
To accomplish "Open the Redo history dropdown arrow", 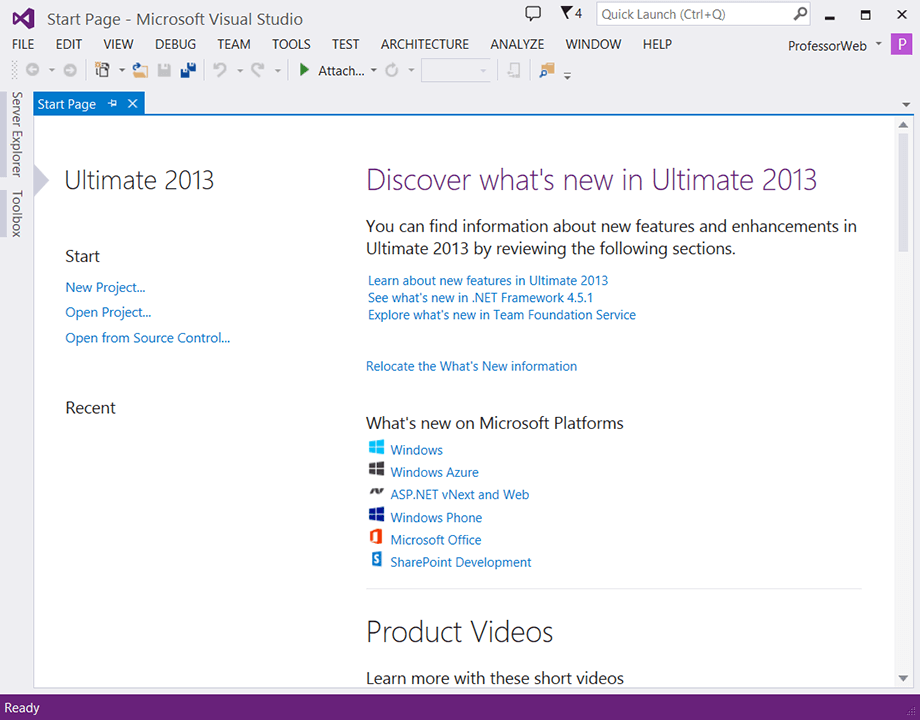I will [278, 70].
